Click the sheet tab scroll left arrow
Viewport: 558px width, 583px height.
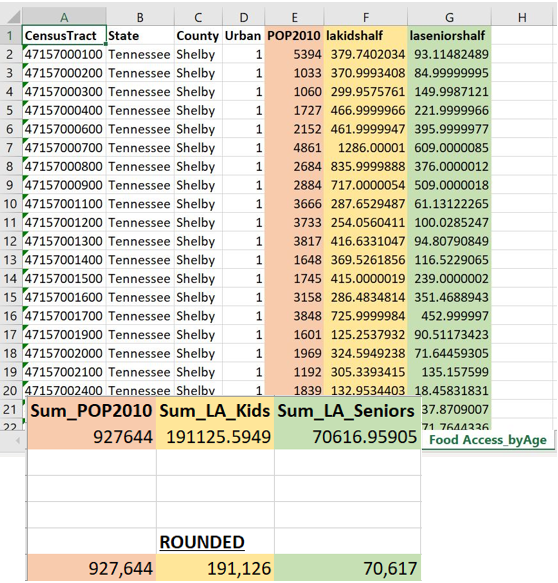17,441
